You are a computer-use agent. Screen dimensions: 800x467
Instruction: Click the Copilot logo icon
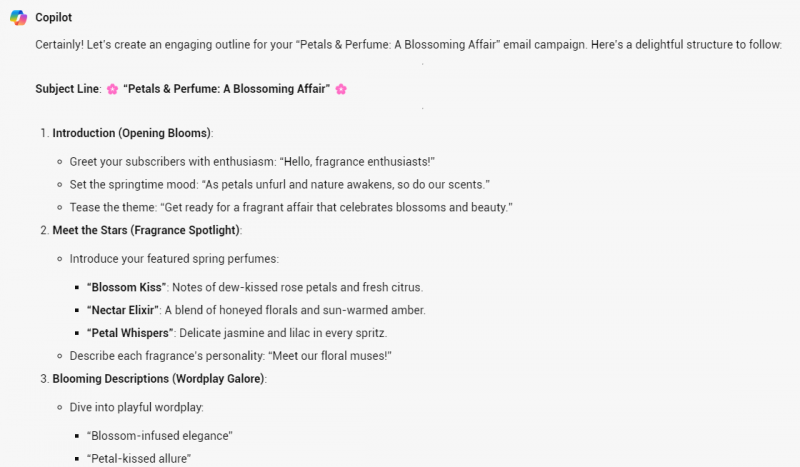click(x=18, y=18)
